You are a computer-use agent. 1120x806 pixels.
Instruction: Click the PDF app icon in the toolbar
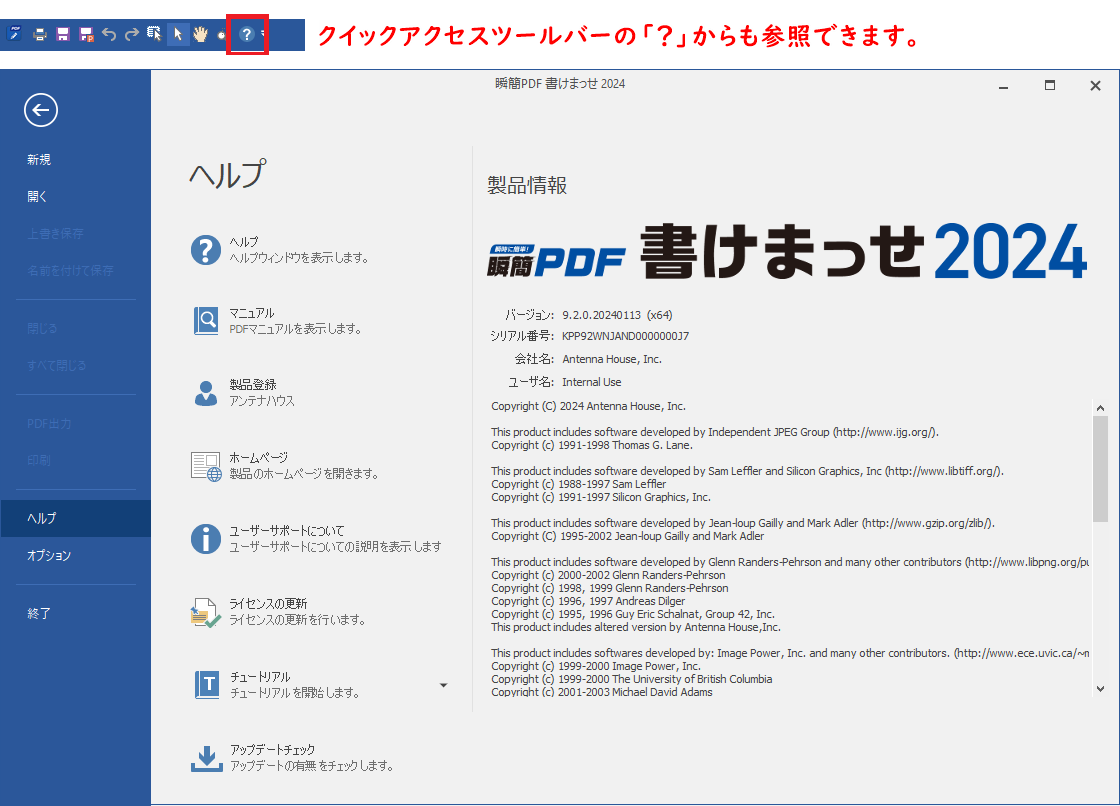pos(15,34)
